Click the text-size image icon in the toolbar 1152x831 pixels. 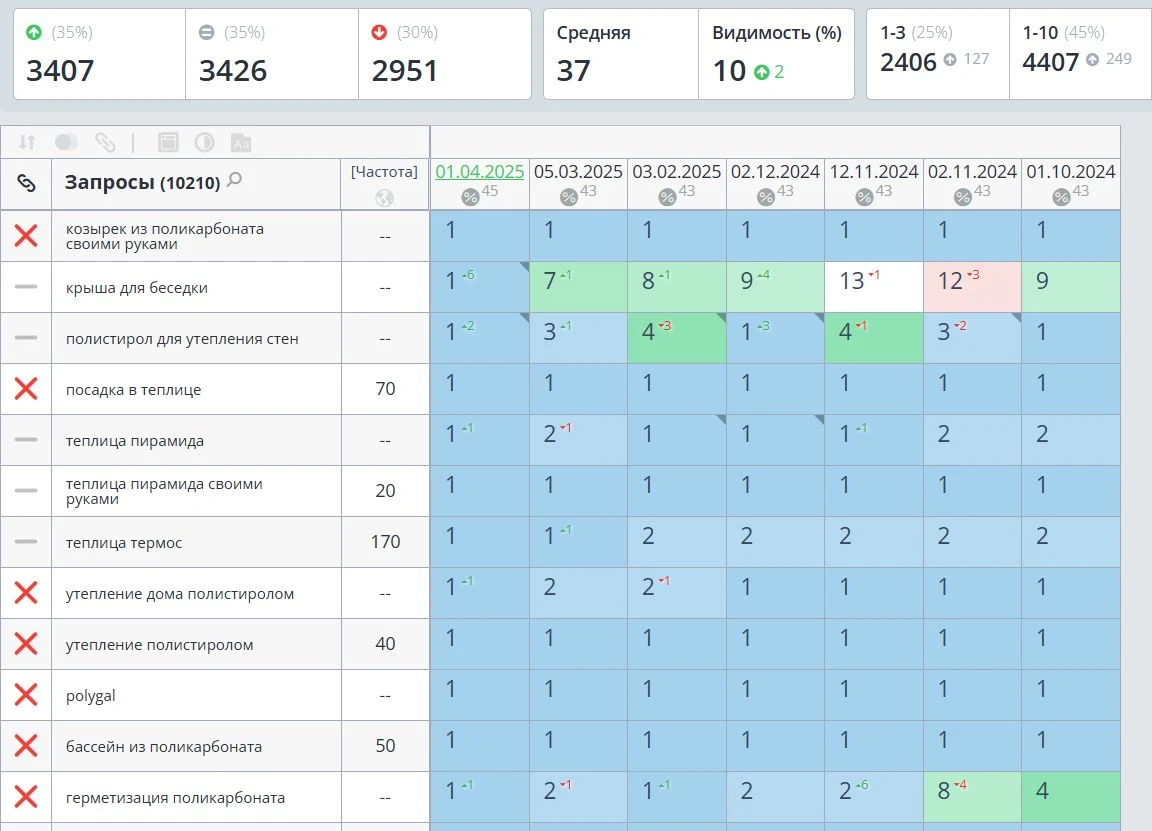coord(240,142)
